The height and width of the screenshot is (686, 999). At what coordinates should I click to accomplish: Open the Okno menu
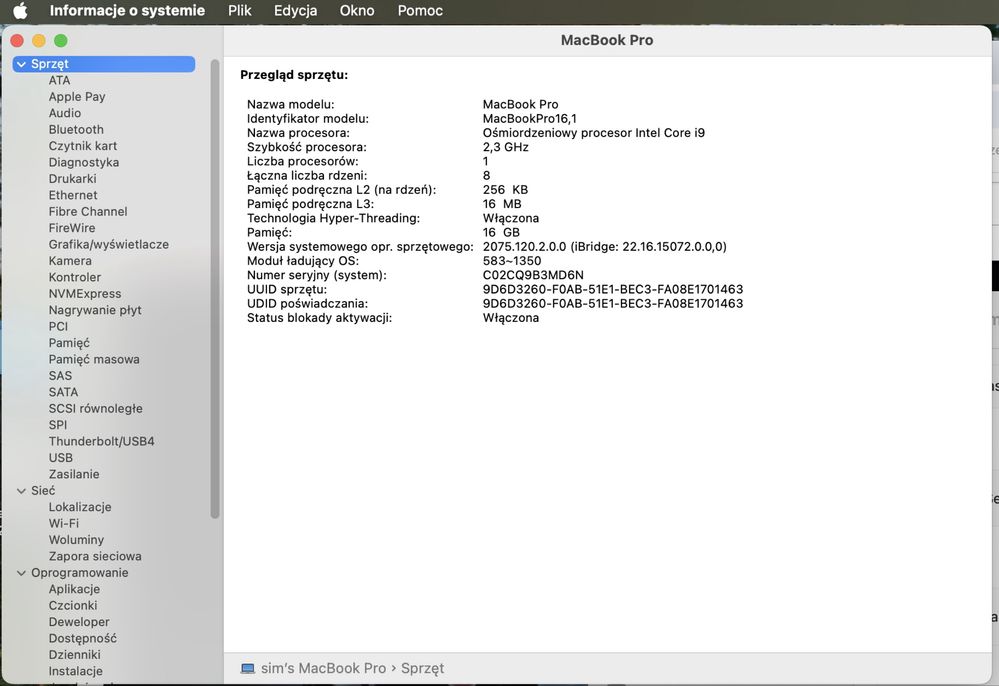357,11
